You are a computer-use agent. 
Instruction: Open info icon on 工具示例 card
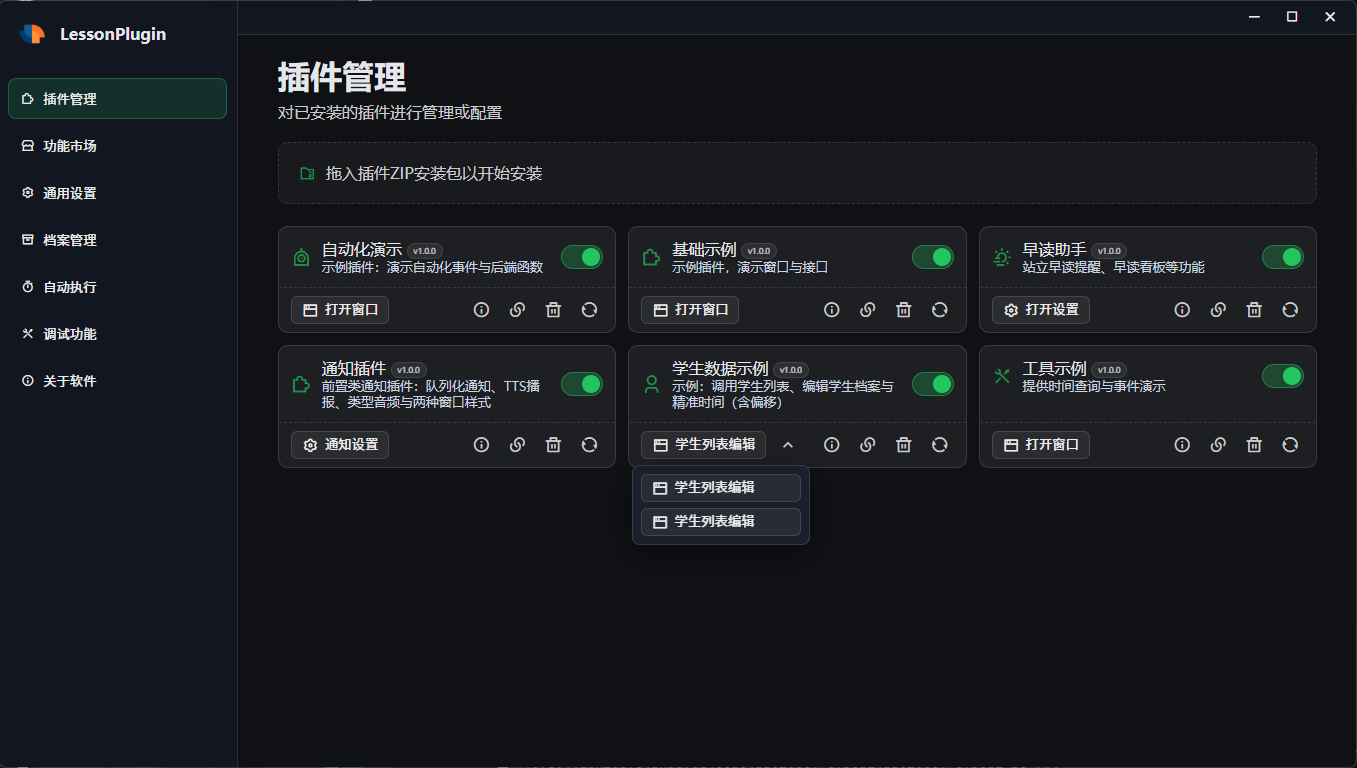1182,445
